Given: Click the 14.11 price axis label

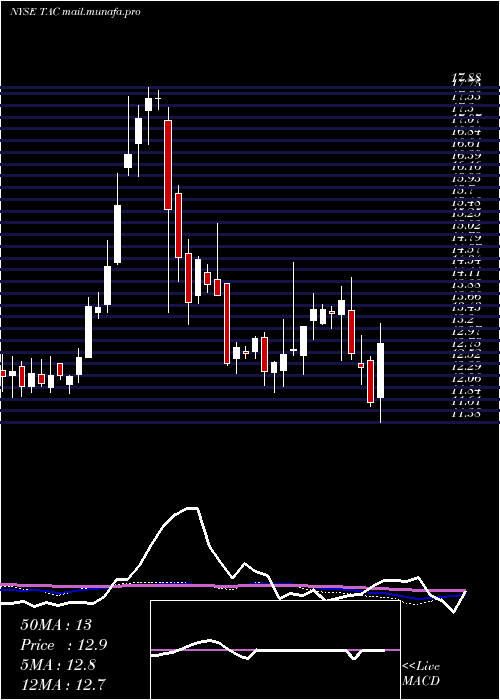Looking at the screenshot, I should (x=466, y=273).
